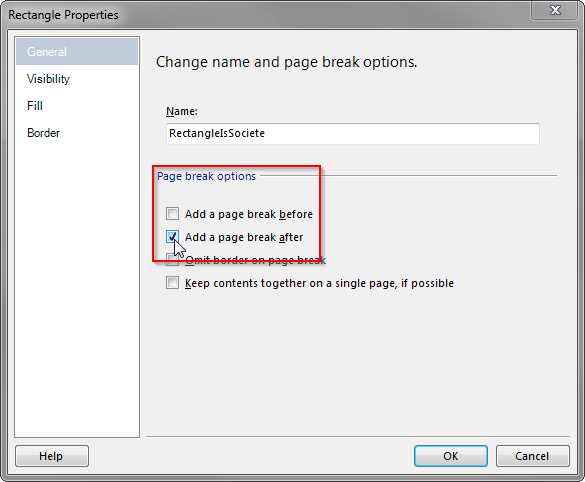The height and width of the screenshot is (482, 585).
Task: Close the dialog using the X button
Action: coord(555,10)
